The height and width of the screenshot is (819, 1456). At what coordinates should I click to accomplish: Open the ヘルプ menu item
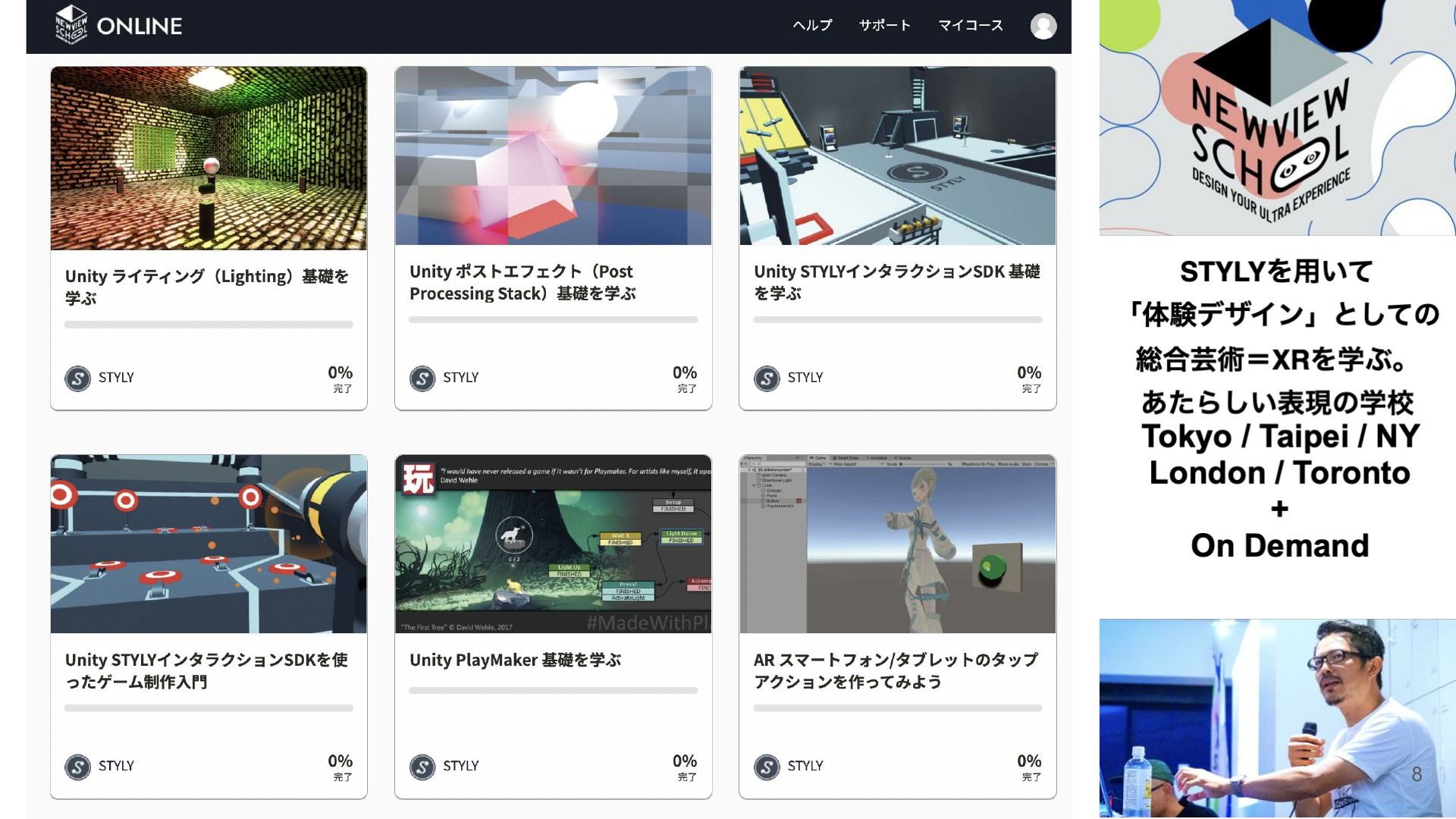point(812,25)
